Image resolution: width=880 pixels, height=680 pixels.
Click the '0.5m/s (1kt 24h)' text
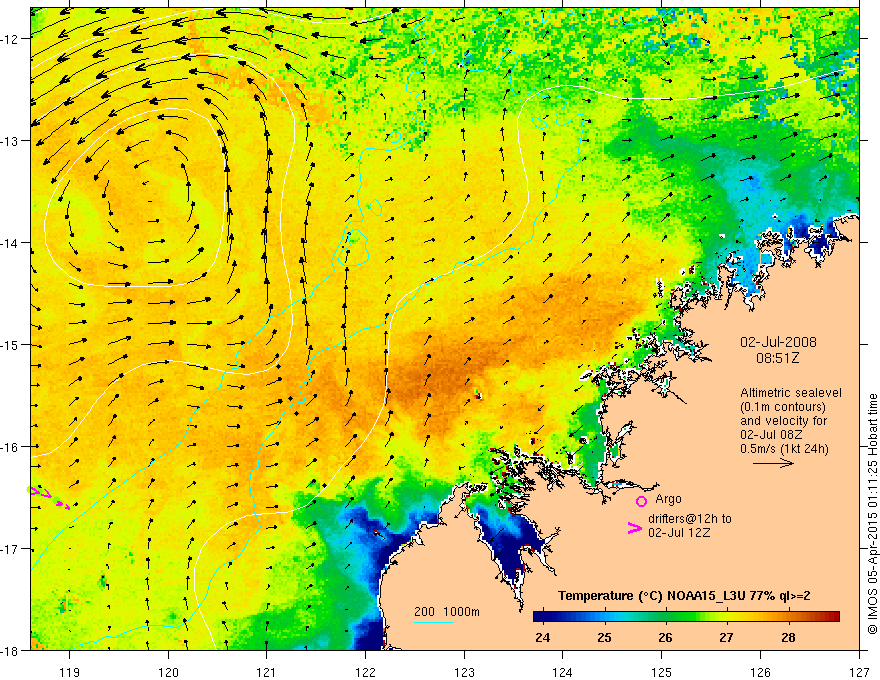(784, 449)
